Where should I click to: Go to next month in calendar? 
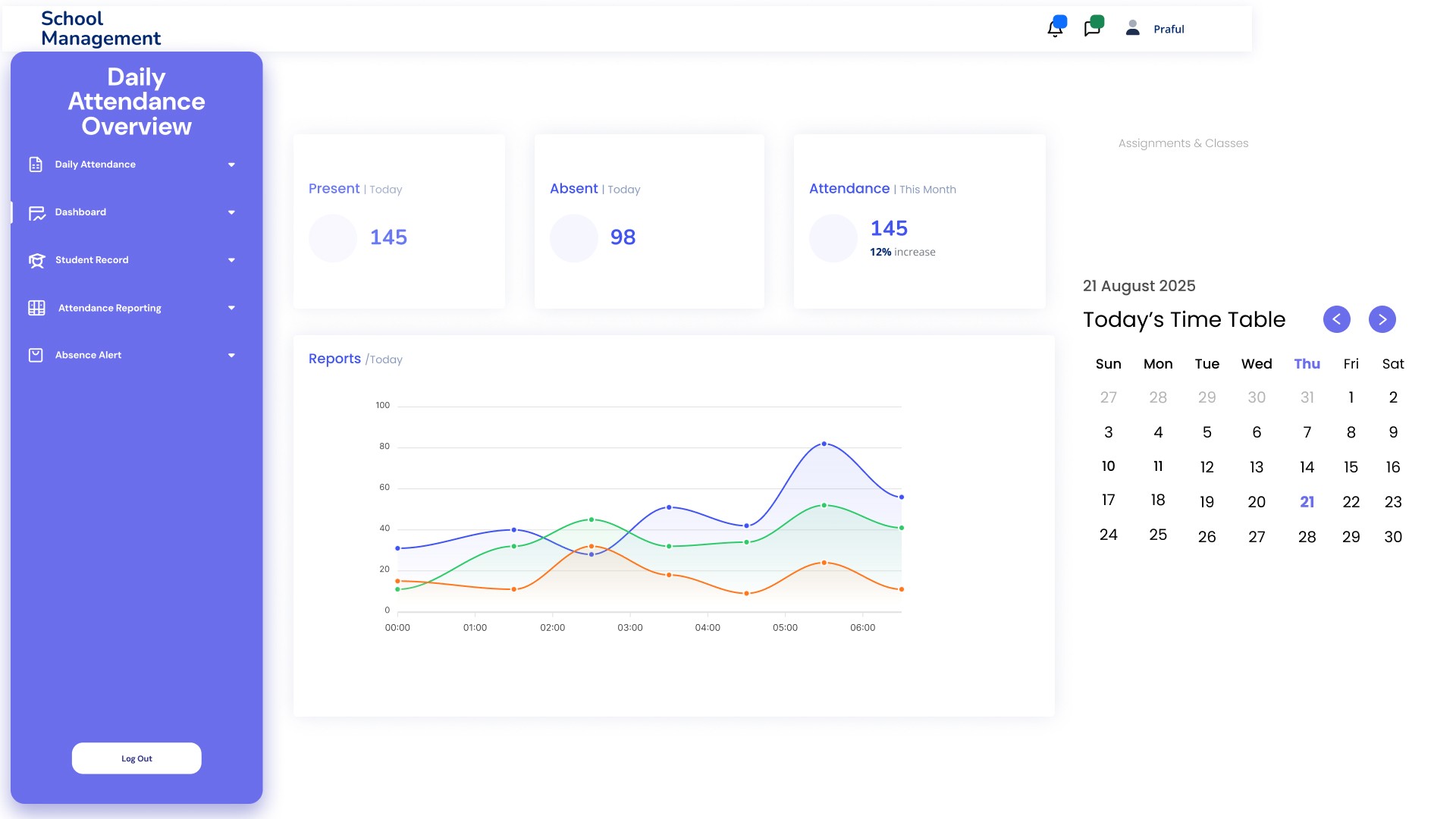pos(1382,319)
